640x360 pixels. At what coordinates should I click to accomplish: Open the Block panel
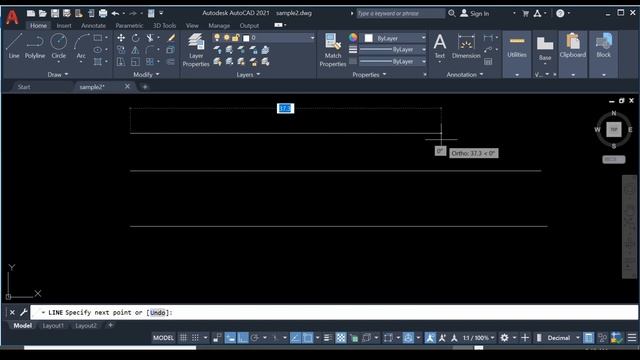point(603,53)
